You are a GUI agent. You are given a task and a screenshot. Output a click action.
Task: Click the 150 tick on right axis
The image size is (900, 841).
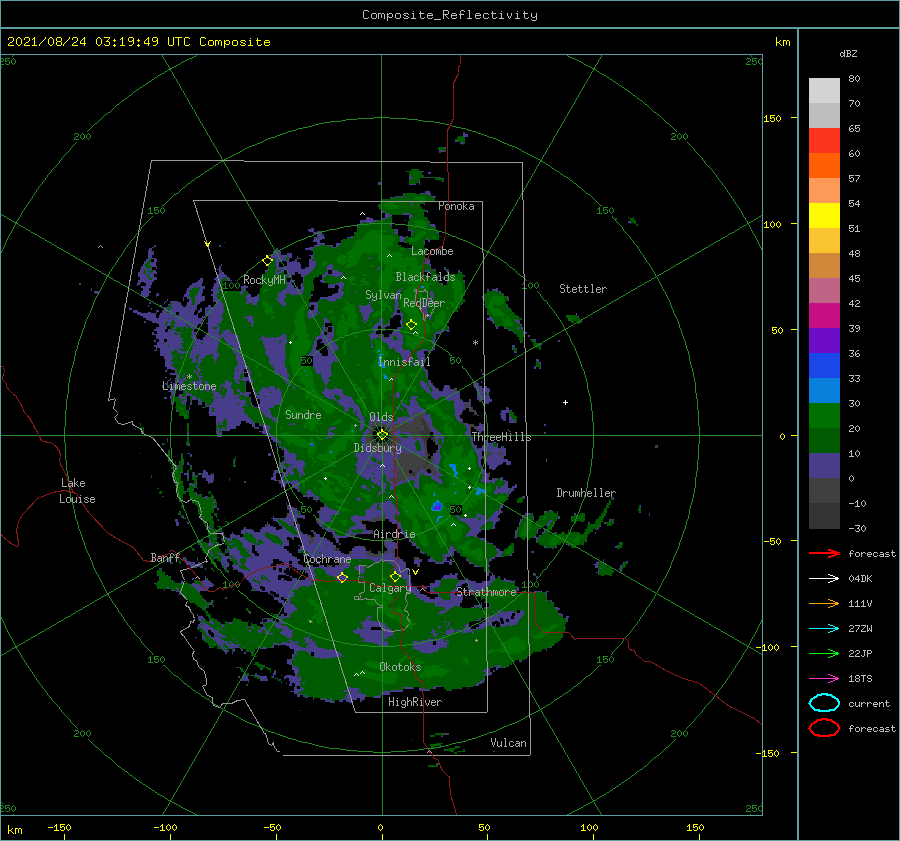point(772,118)
